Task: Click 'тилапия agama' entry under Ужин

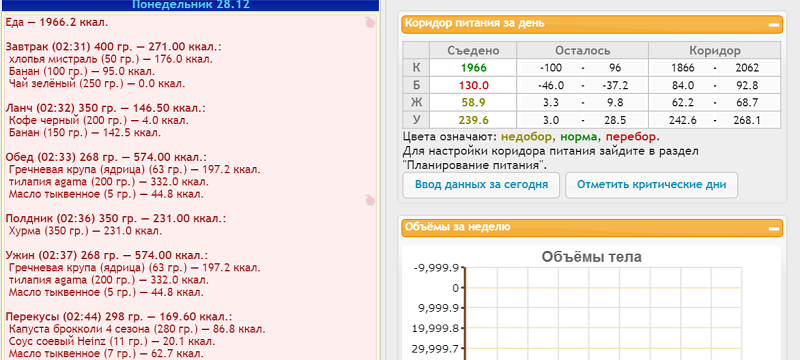Action: tap(109, 280)
